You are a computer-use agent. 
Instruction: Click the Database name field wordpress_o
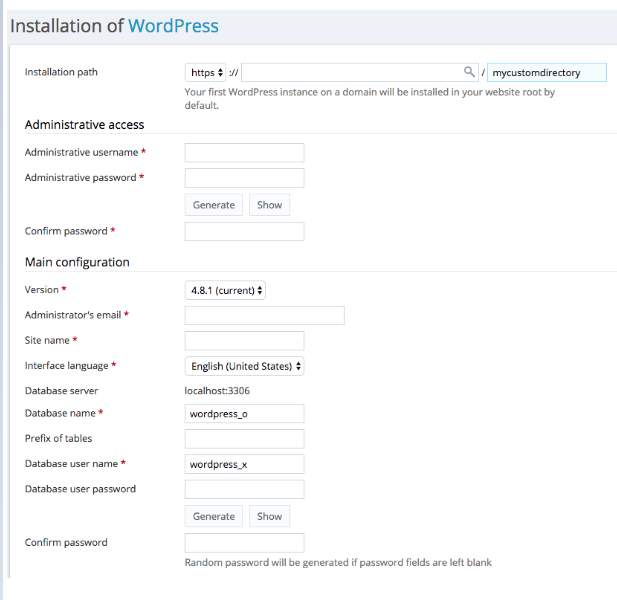[x=244, y=414]
